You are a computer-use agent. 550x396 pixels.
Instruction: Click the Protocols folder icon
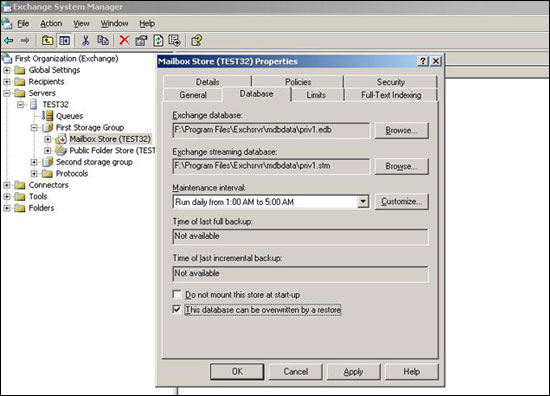pyautogui.click(x=47, y=174)
